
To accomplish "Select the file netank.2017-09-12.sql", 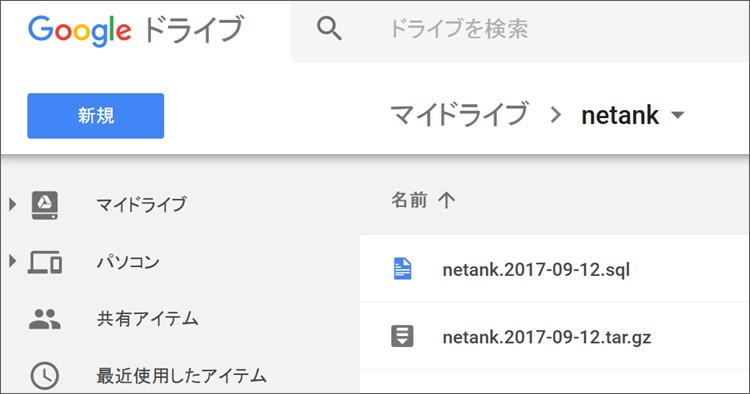I will (555, 269).
